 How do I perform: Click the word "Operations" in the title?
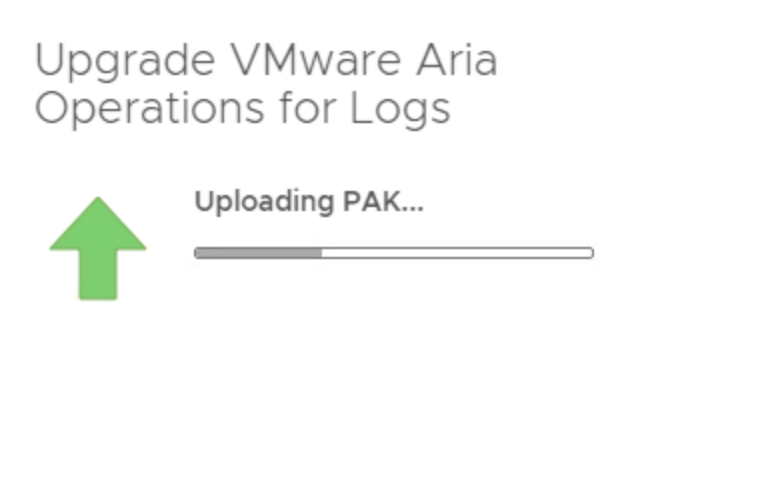coord(150,110)
